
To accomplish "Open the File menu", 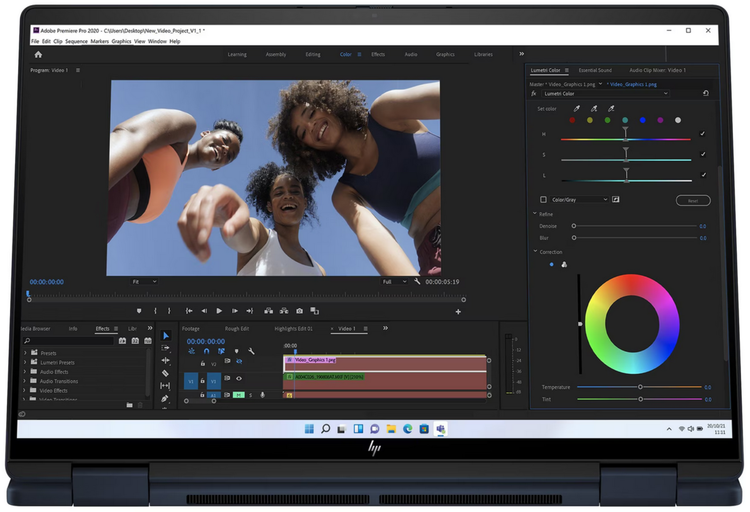I will pos(35,41).
